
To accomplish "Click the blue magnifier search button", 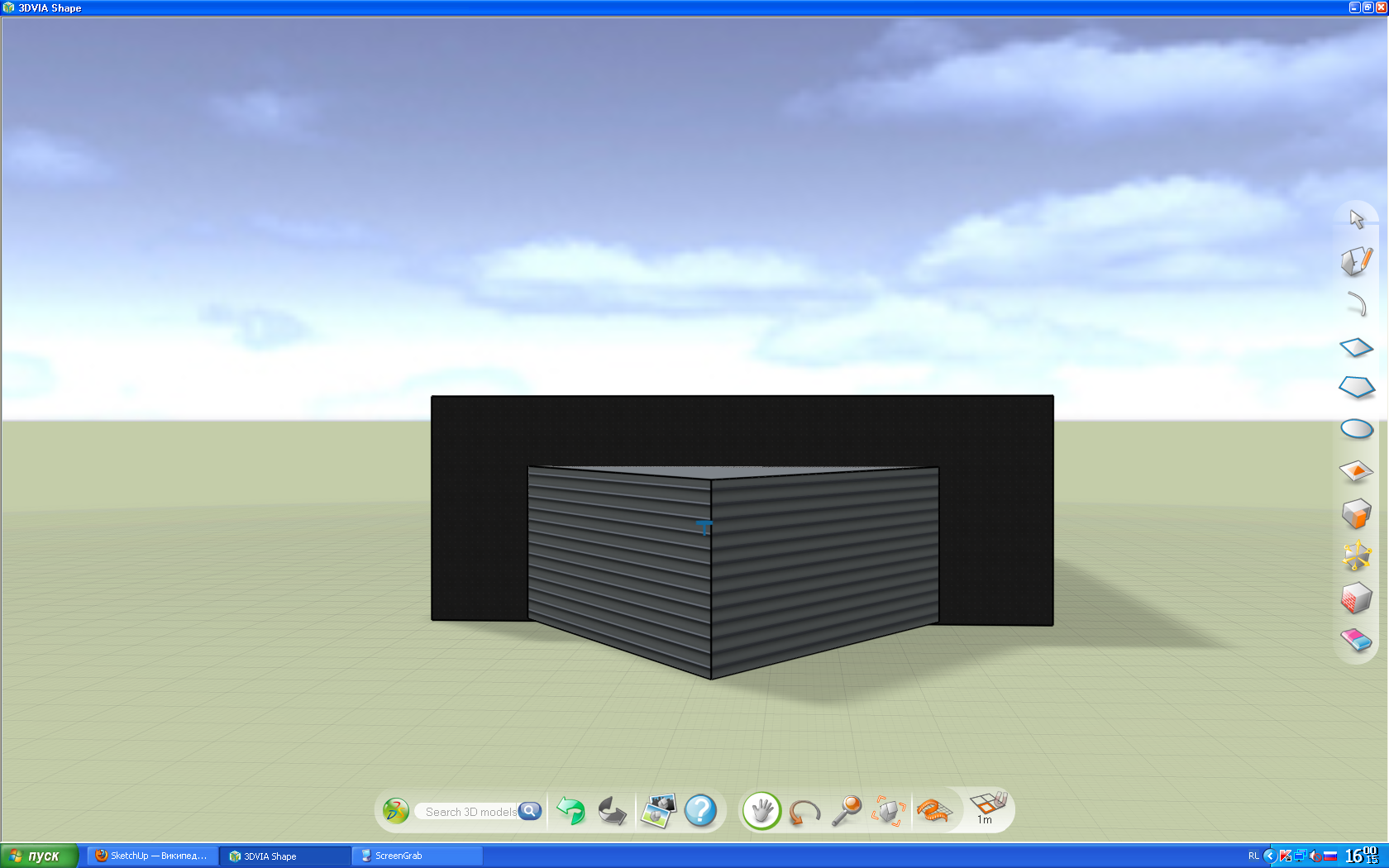I will coord(530,811).
